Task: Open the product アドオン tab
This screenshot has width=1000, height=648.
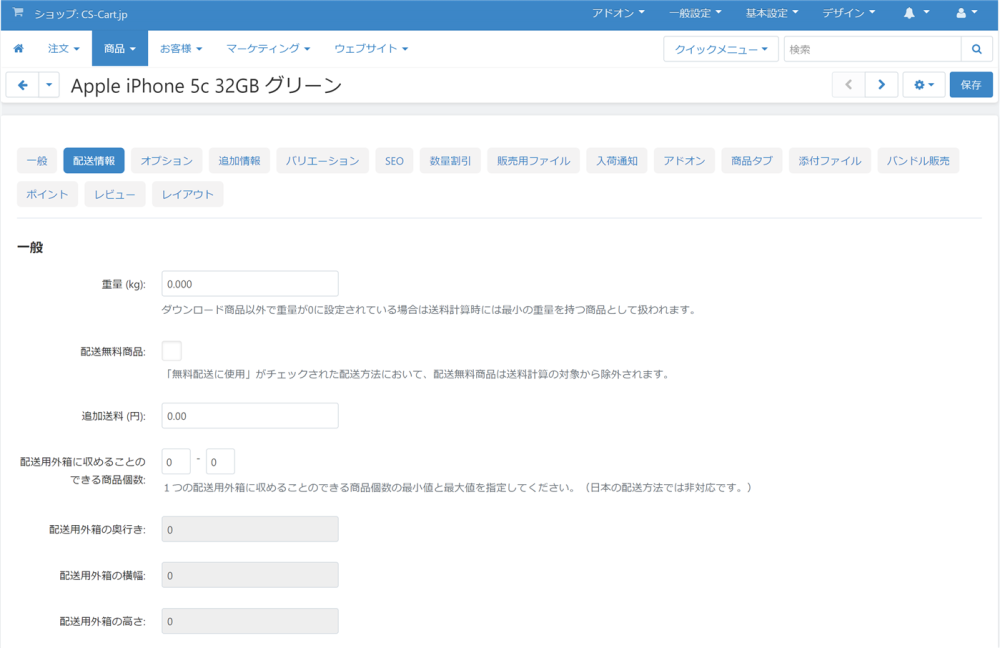Action: pos(684,161)
